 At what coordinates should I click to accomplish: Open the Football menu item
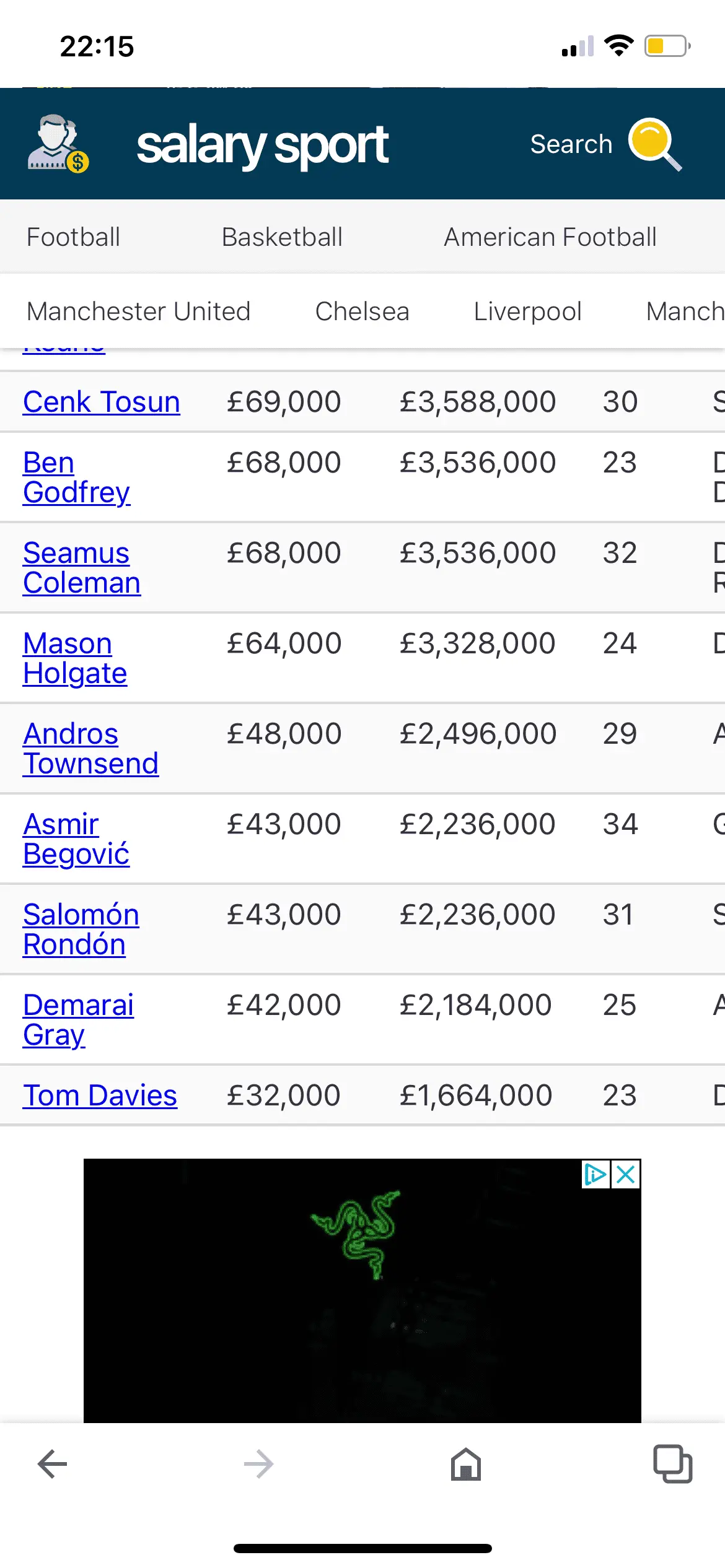click(x=73, y=237)
